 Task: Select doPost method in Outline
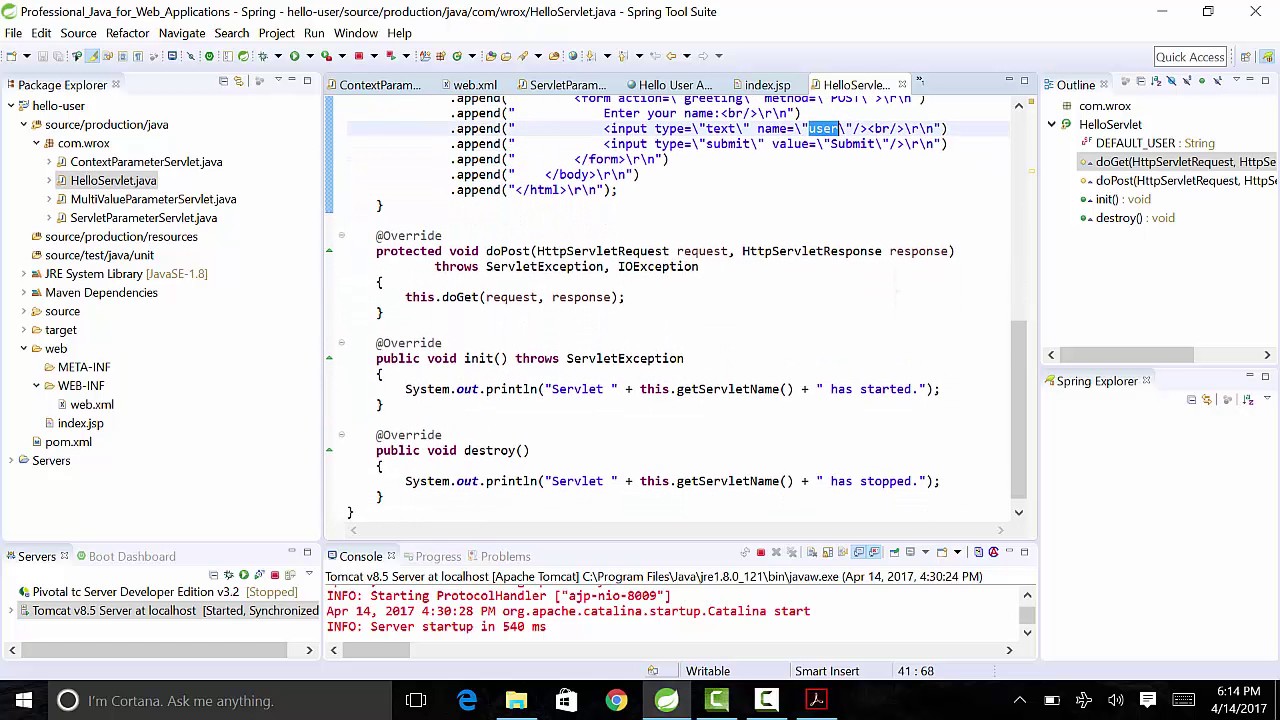pyautogui.click(x=1178, y=181)
